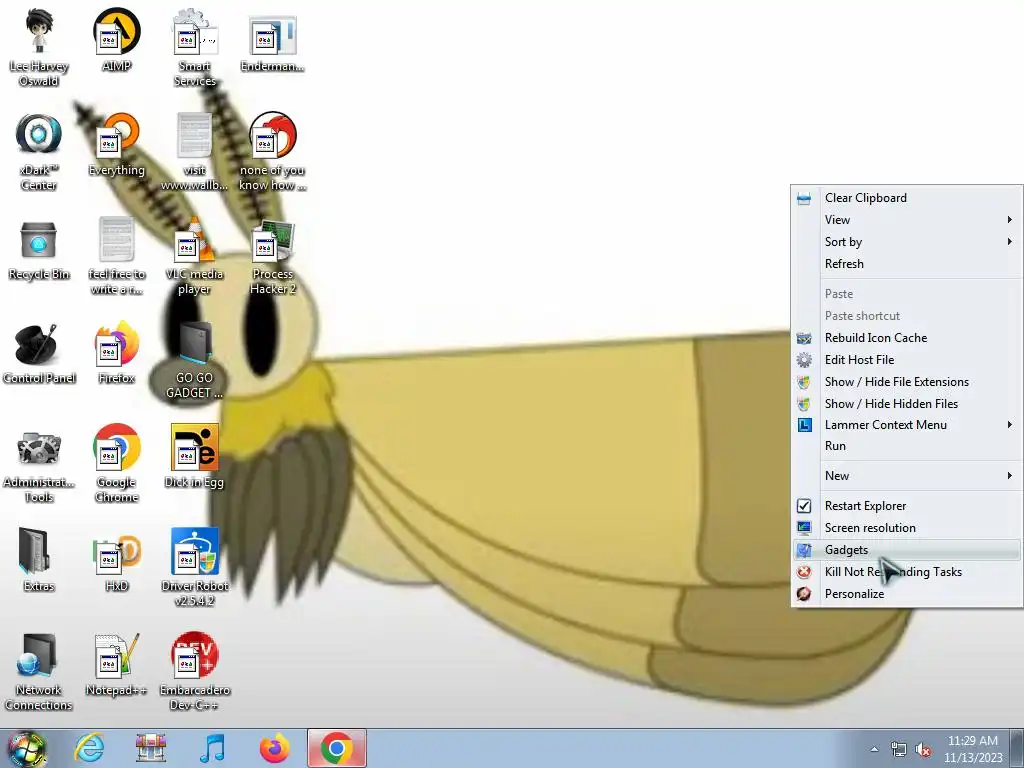Choose Rebuild Icon Cache

click(906, 338)
